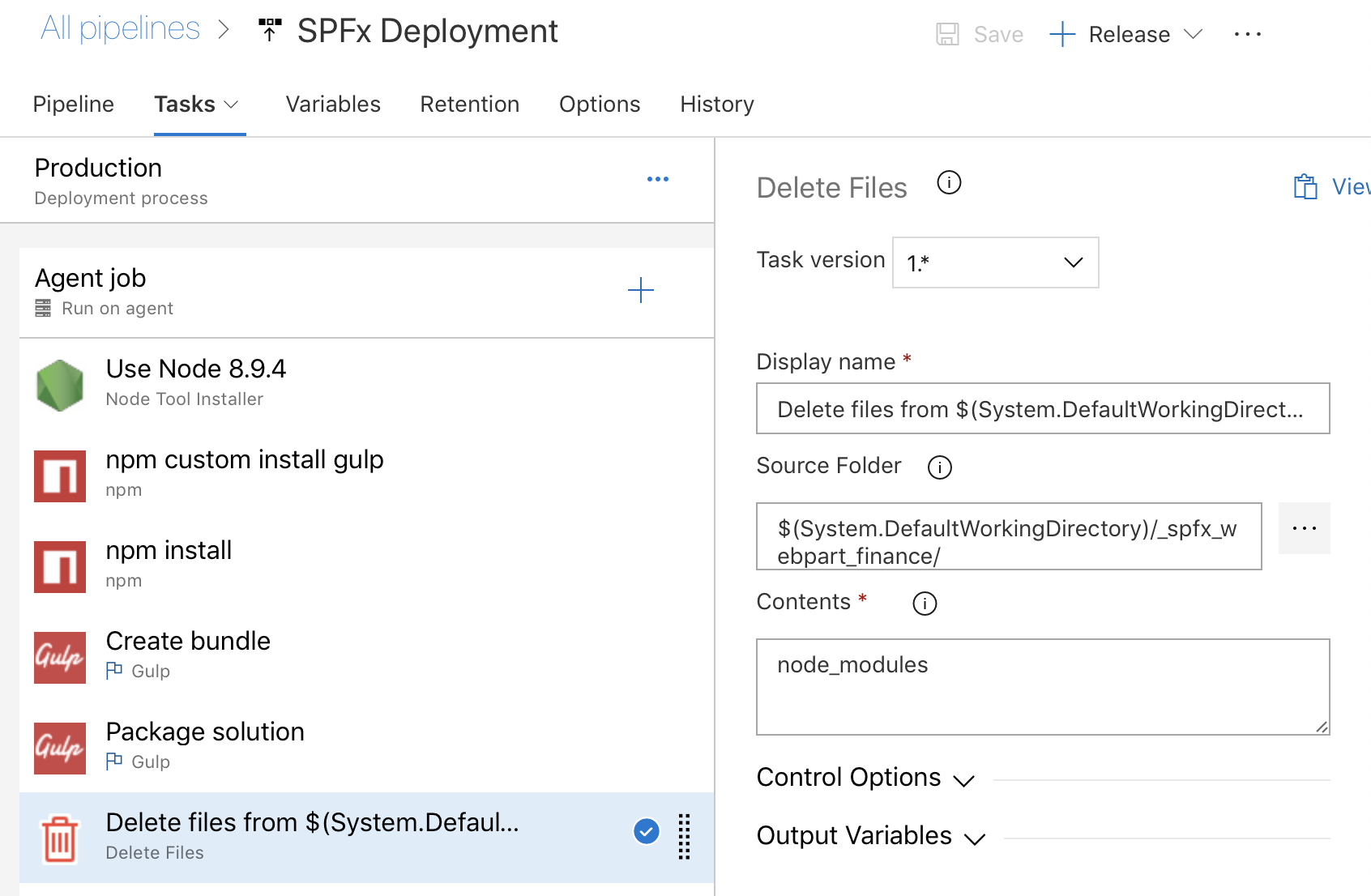
Task: Click the info icon next to Source Folder
Action: point(939,467)
